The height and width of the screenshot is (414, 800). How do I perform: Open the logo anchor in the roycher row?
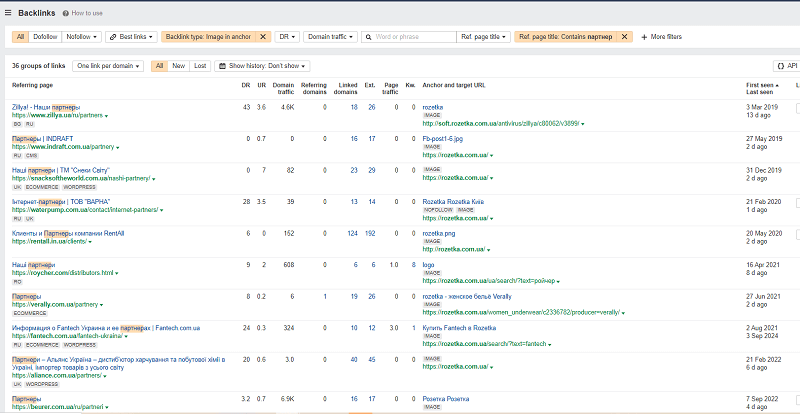[428, 265]
